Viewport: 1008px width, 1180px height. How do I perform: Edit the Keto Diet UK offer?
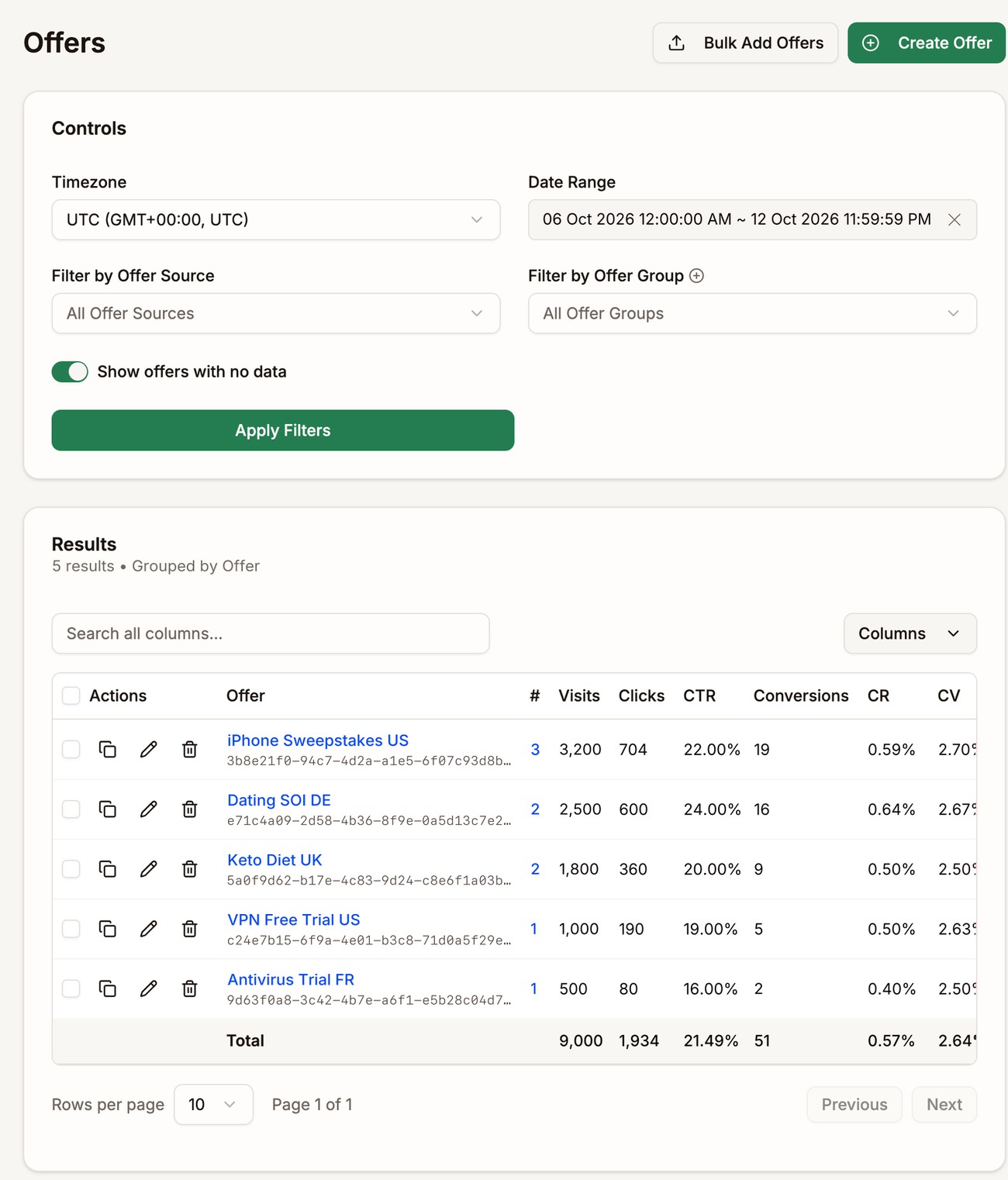(x=149, y=868)
